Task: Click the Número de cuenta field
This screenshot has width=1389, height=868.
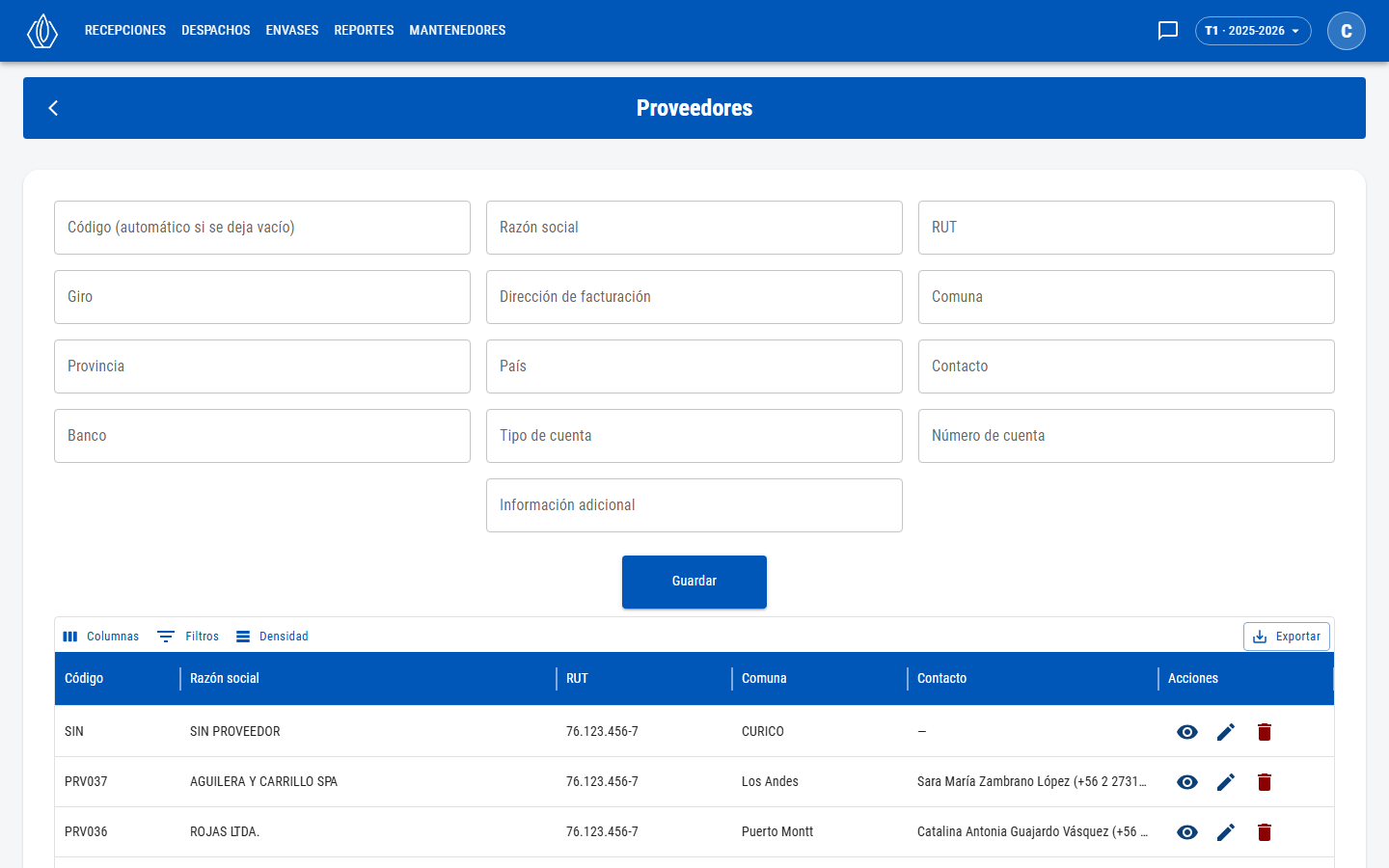Action: pos(1127,436)
